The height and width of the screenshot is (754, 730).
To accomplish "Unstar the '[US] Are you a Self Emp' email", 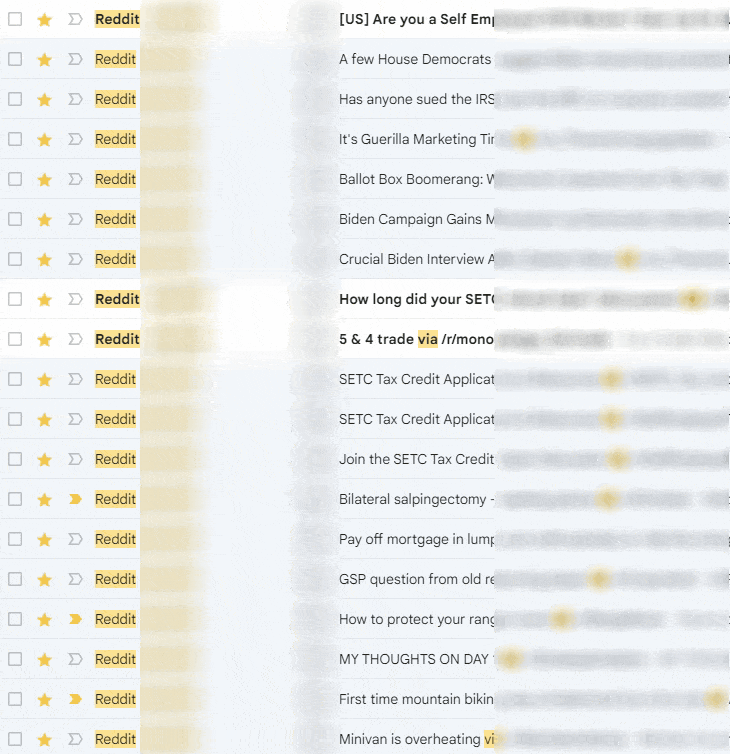I will [44, 19].
